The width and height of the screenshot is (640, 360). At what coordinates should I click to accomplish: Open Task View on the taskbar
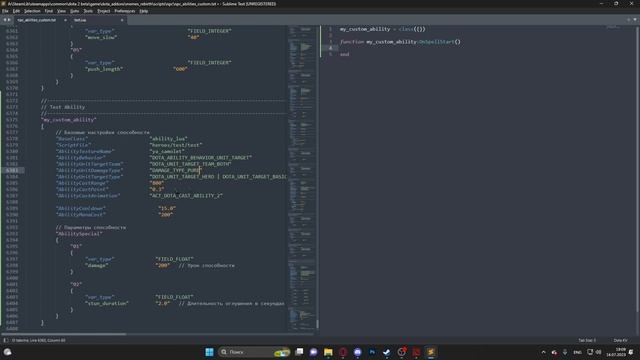[x=299, y=352]
